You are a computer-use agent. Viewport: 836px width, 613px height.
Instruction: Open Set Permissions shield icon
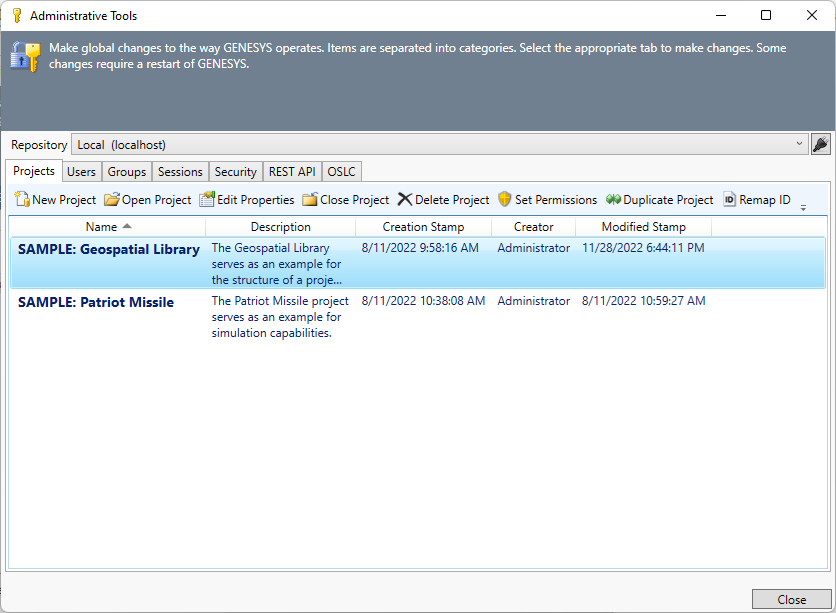505,200
